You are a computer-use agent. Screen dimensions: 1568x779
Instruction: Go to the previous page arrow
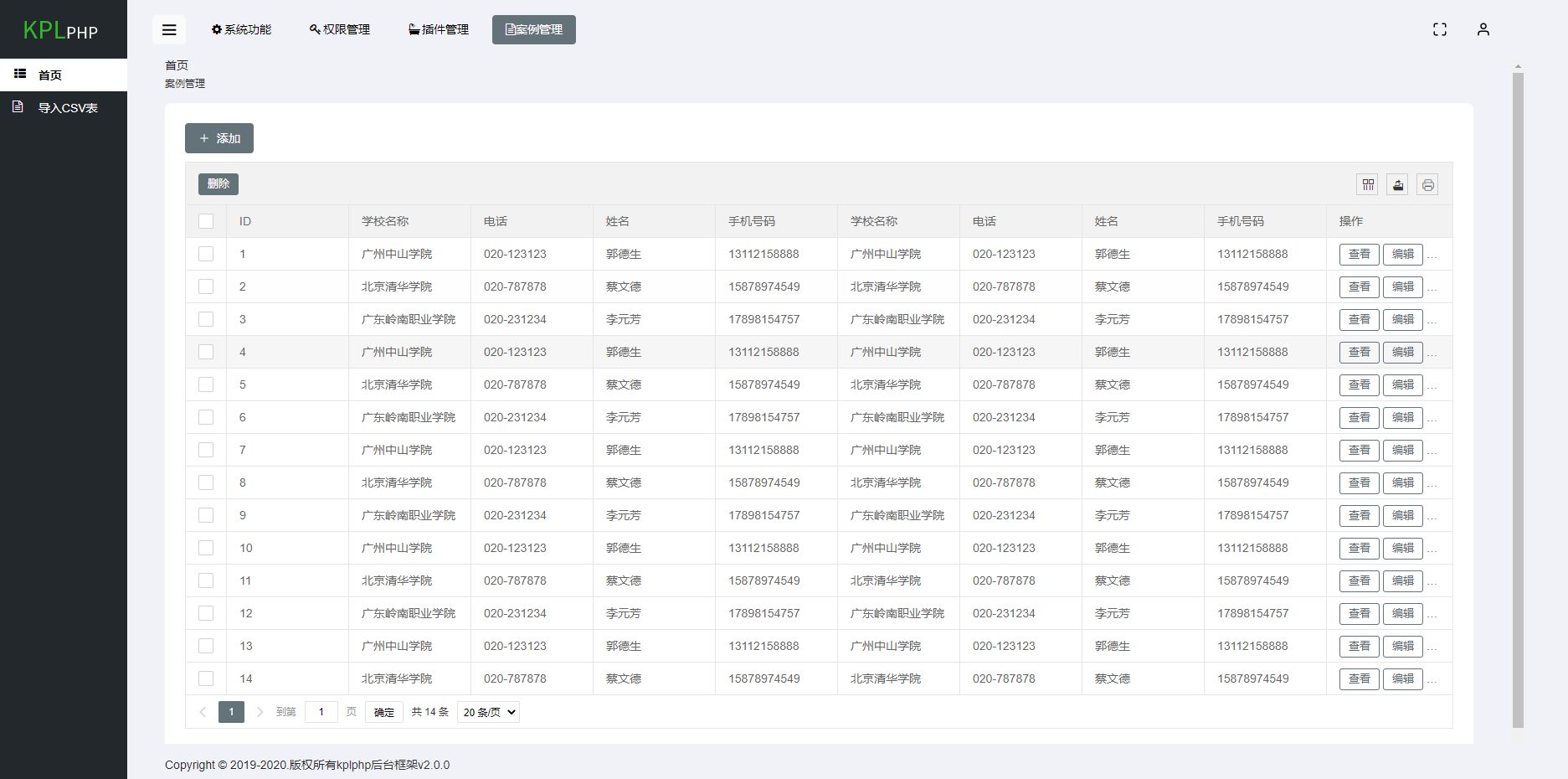pos(203,712)
